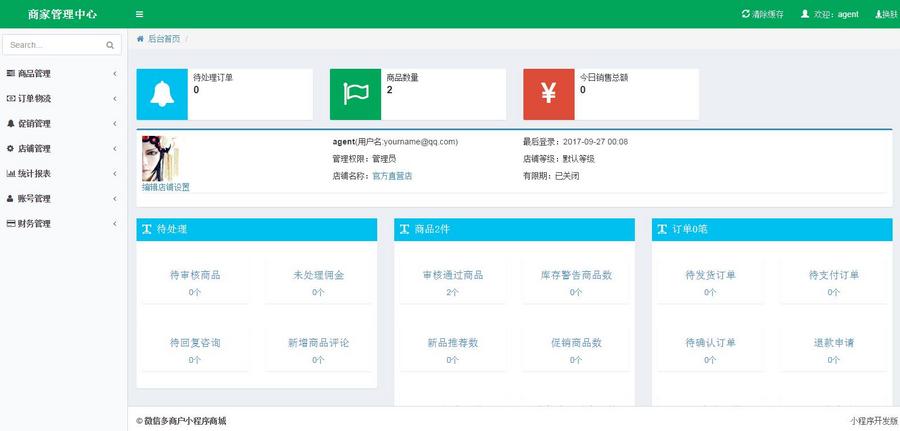Expand 订单物流 menu chevron

pyautogui.click(x=115, y=99)
